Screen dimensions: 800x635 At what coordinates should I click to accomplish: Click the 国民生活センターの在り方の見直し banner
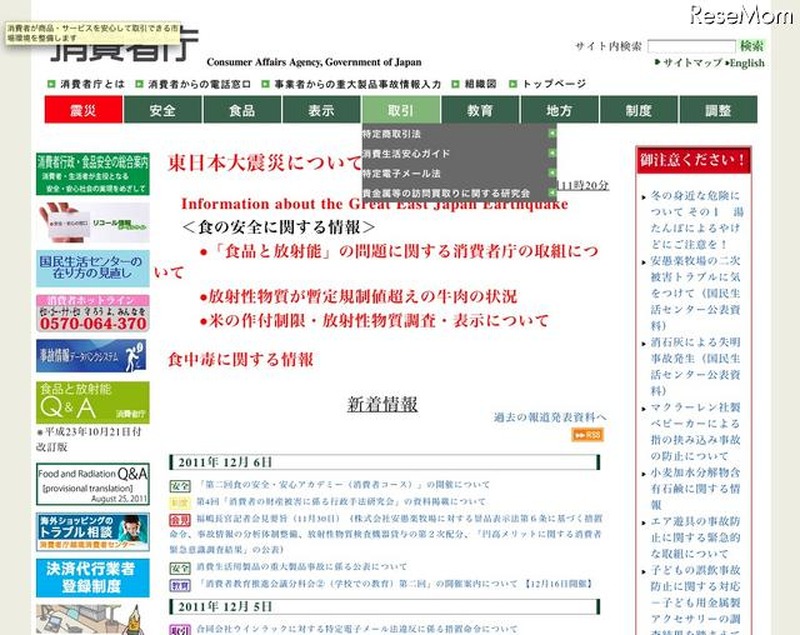coord(93,269)
